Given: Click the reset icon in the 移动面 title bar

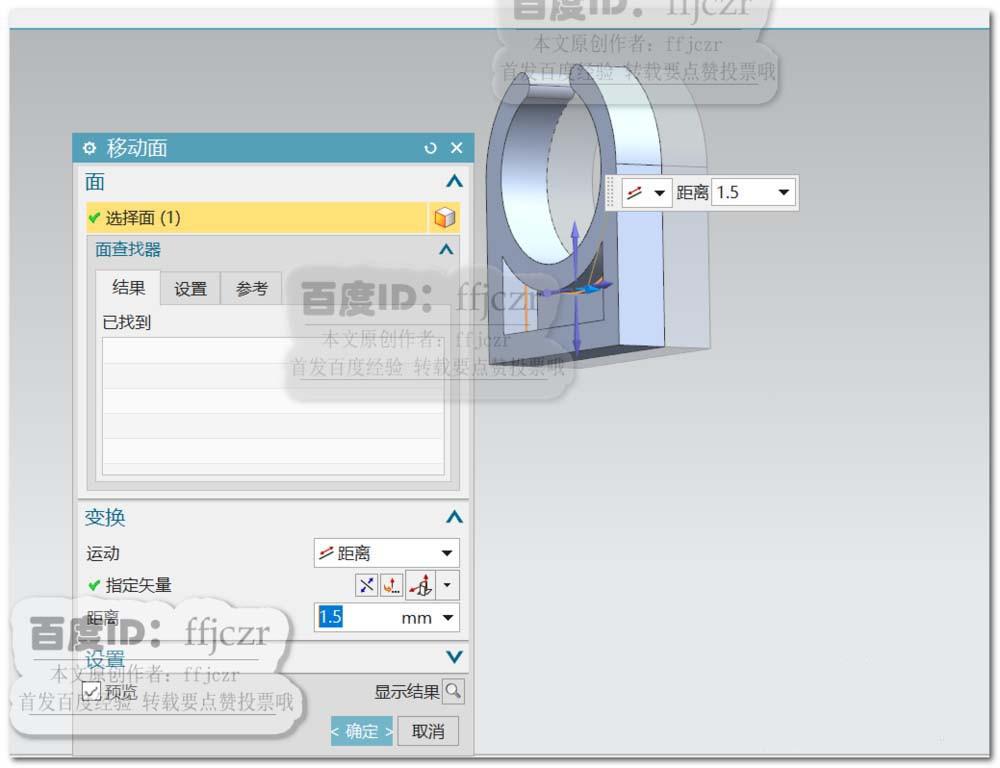Looking at the screenshot, I should (430, 147).
